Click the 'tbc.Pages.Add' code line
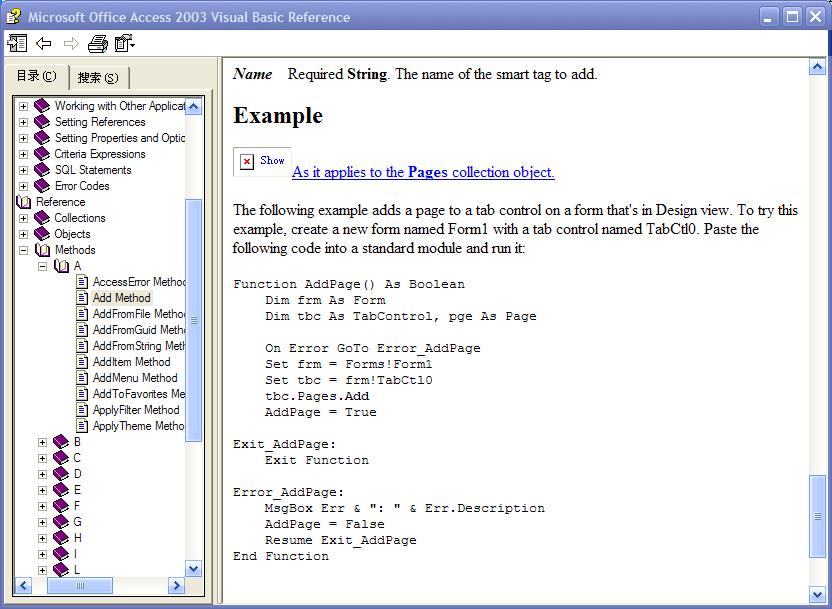This screenshot has width=832, height=609. tap(317, 396)
